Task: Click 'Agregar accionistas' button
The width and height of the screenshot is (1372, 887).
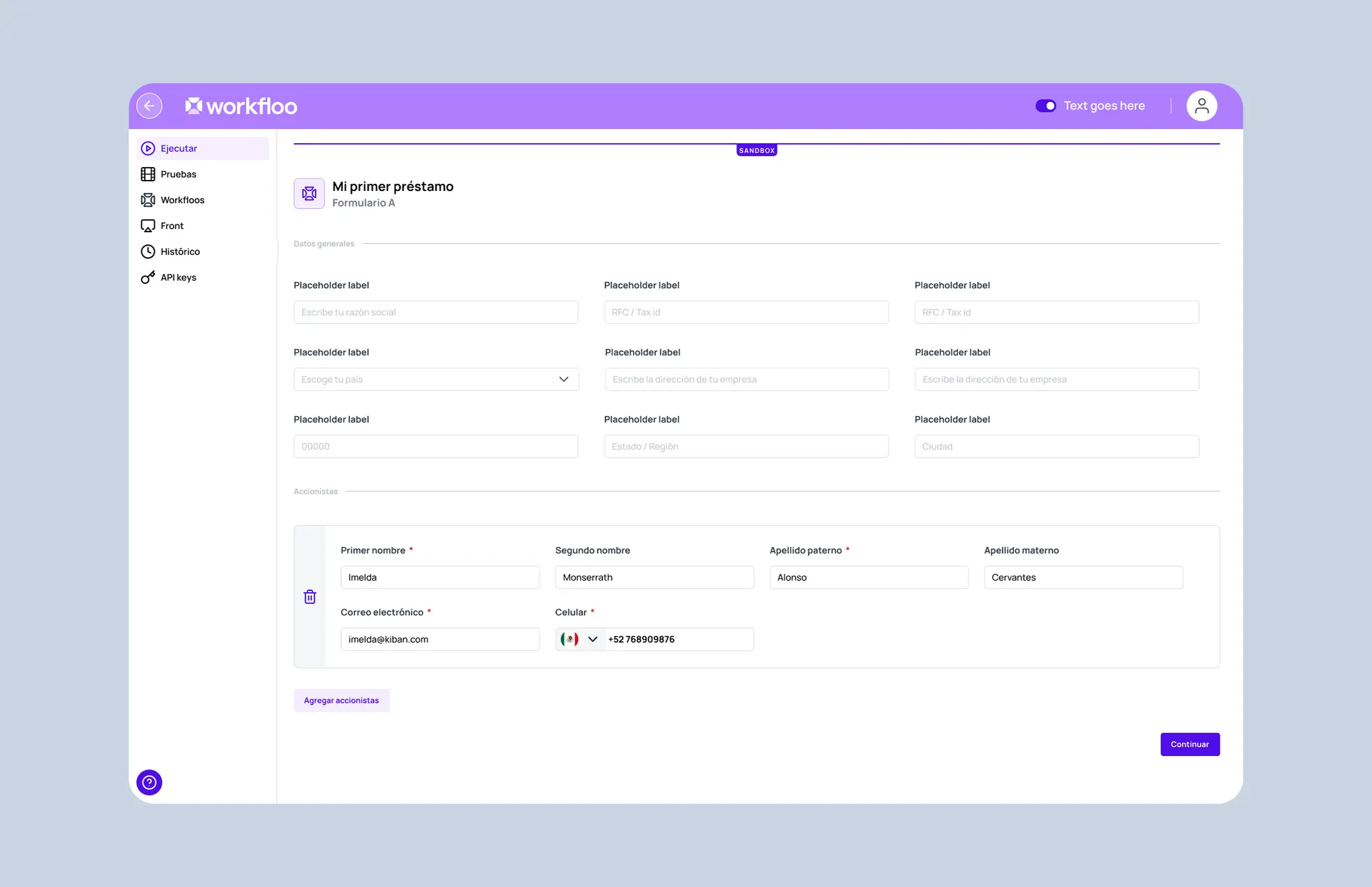Action: click(341, 701)
